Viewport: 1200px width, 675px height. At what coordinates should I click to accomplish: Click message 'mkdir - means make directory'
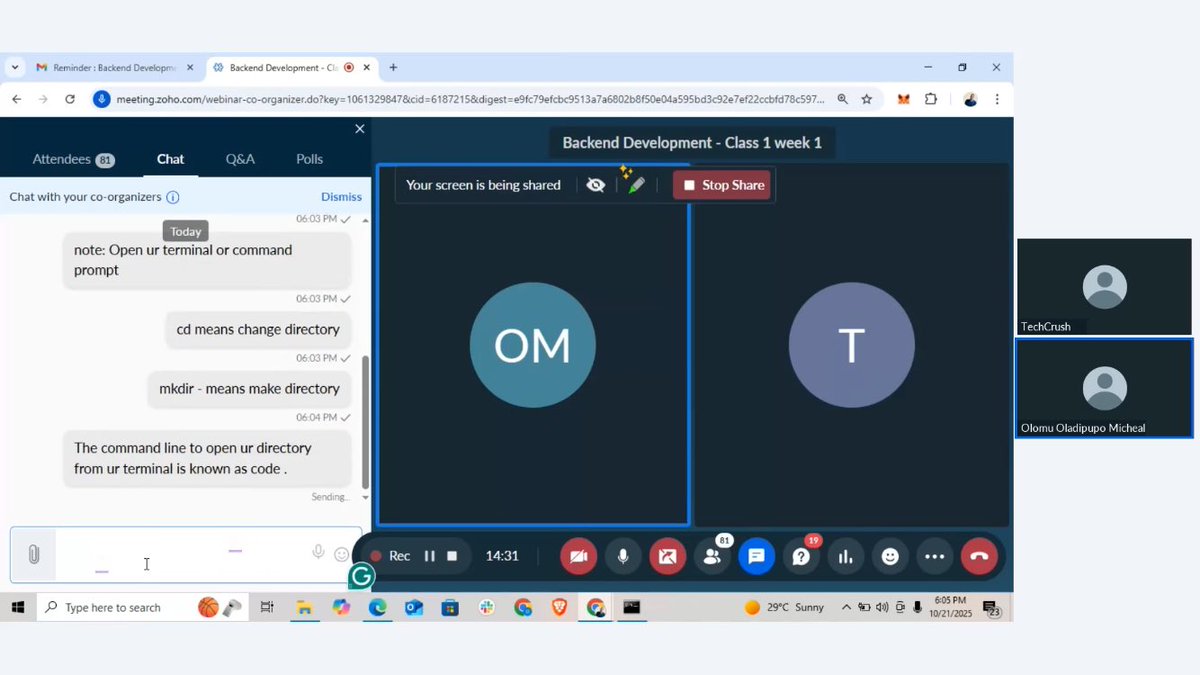click(249, 388)
